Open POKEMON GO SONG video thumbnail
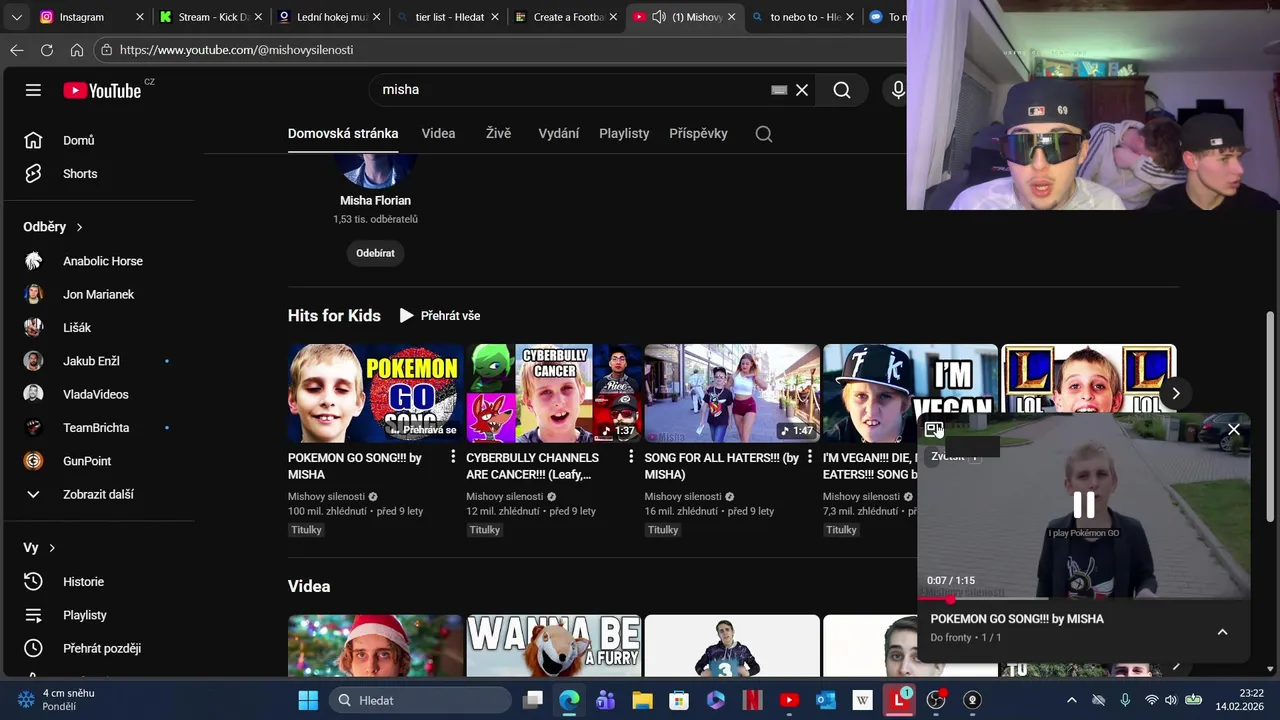The width and height of the screenshot is (1280, 720). coord(375,393)
